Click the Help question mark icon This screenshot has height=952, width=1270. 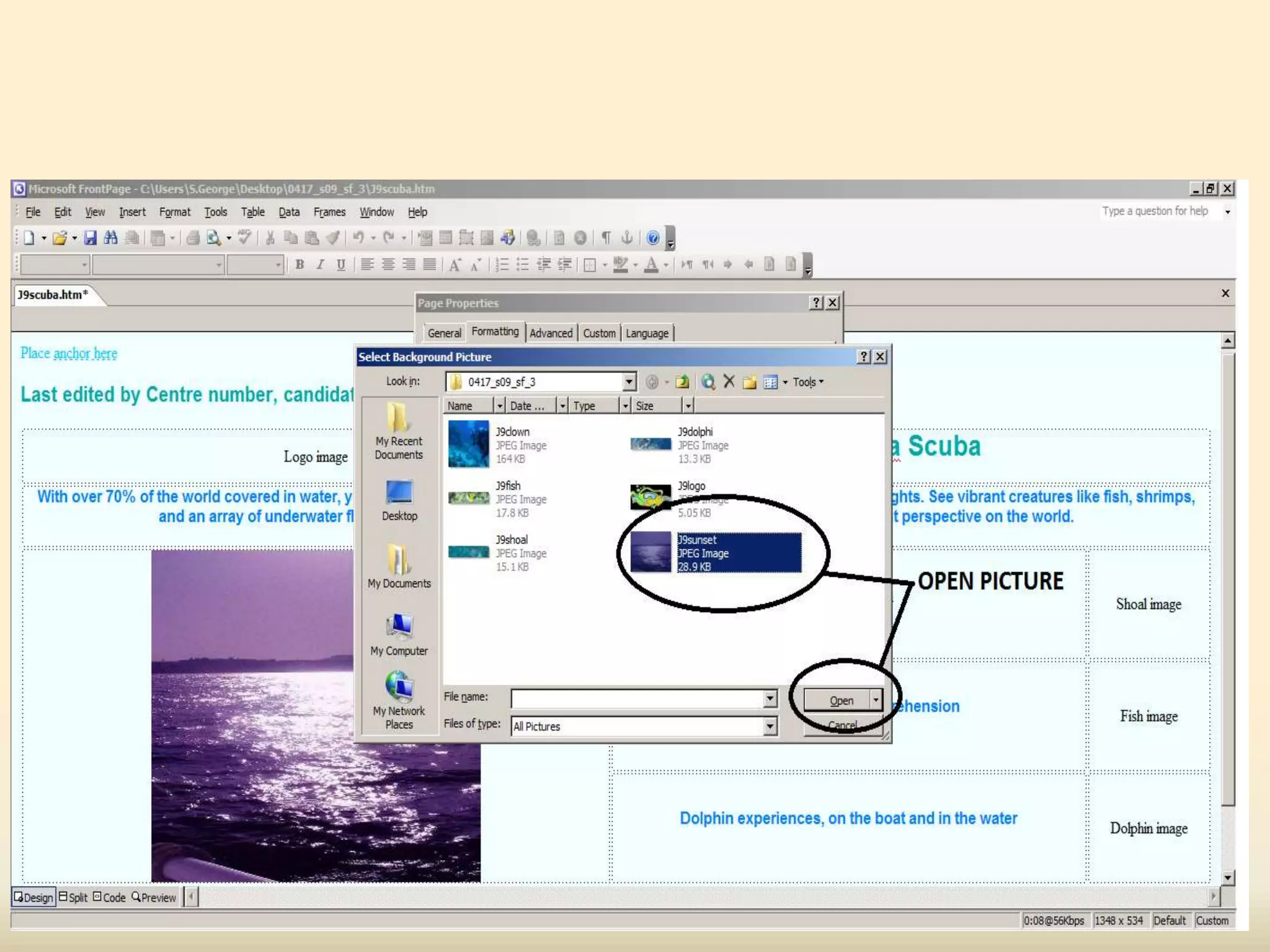652,238
